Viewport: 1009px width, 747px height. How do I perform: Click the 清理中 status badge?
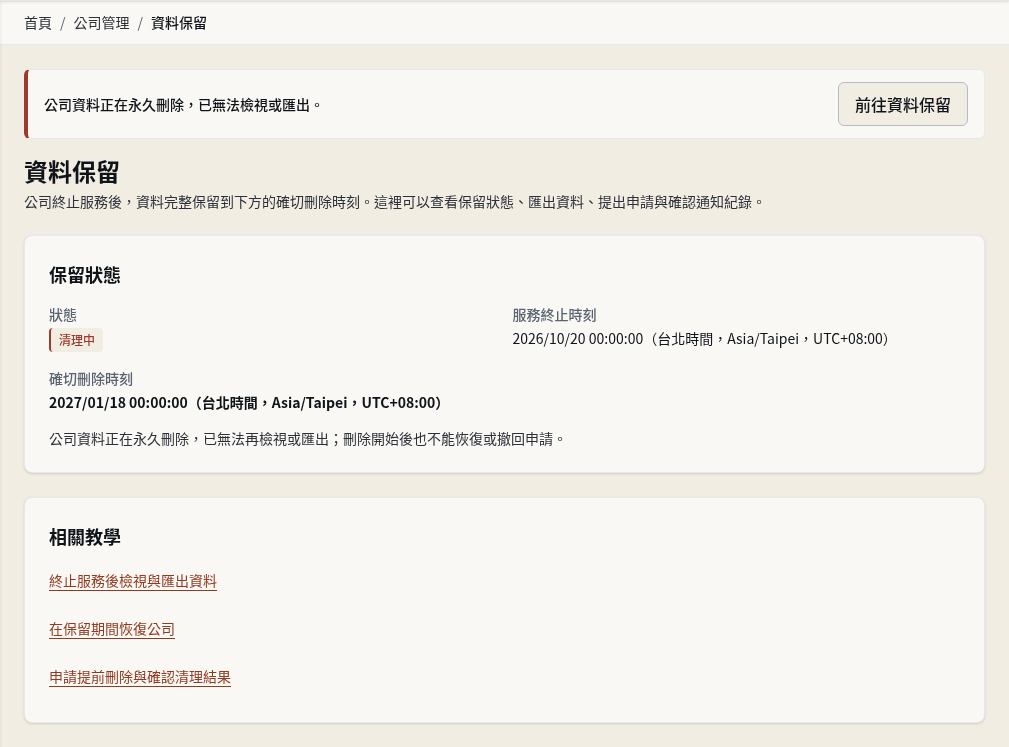pyautogui.click(x=76, y=340)
